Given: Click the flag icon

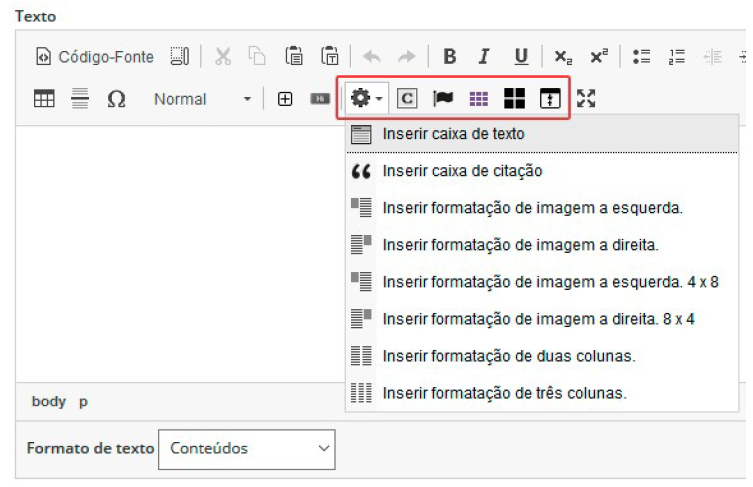Looking at the screenshot, I should (x=443, y=98).
